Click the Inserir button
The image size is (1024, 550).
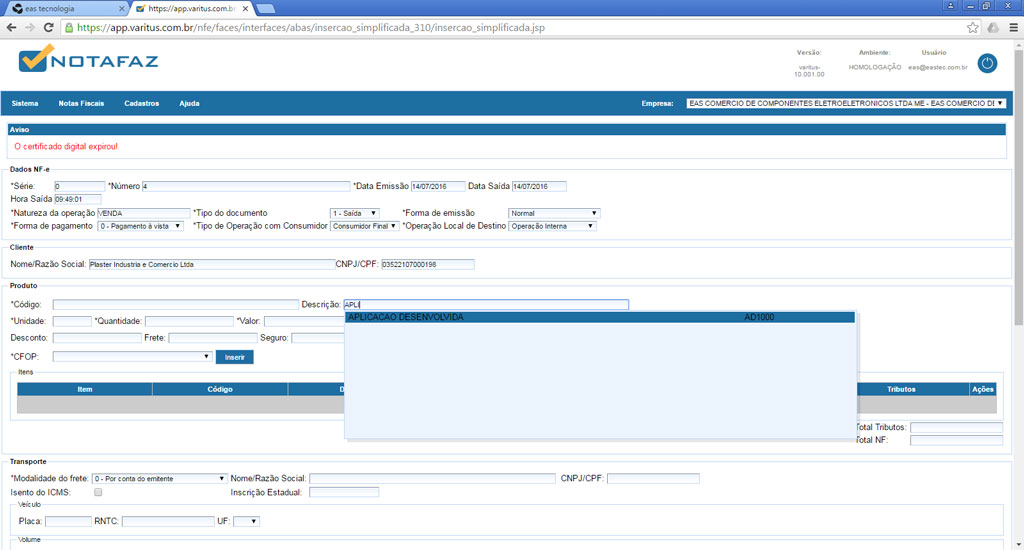[234, 357]
